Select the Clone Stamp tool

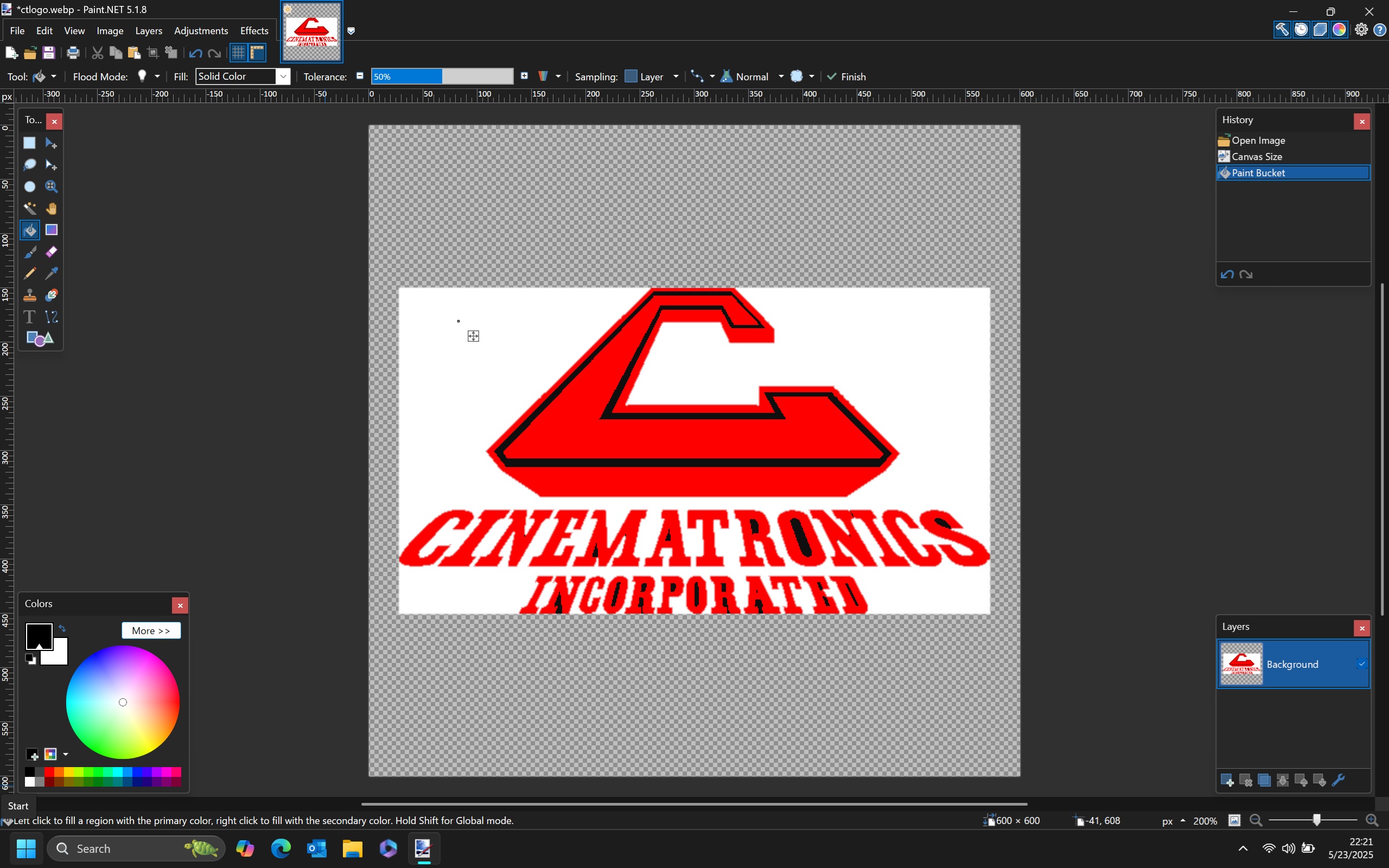[x=29, y=295]
